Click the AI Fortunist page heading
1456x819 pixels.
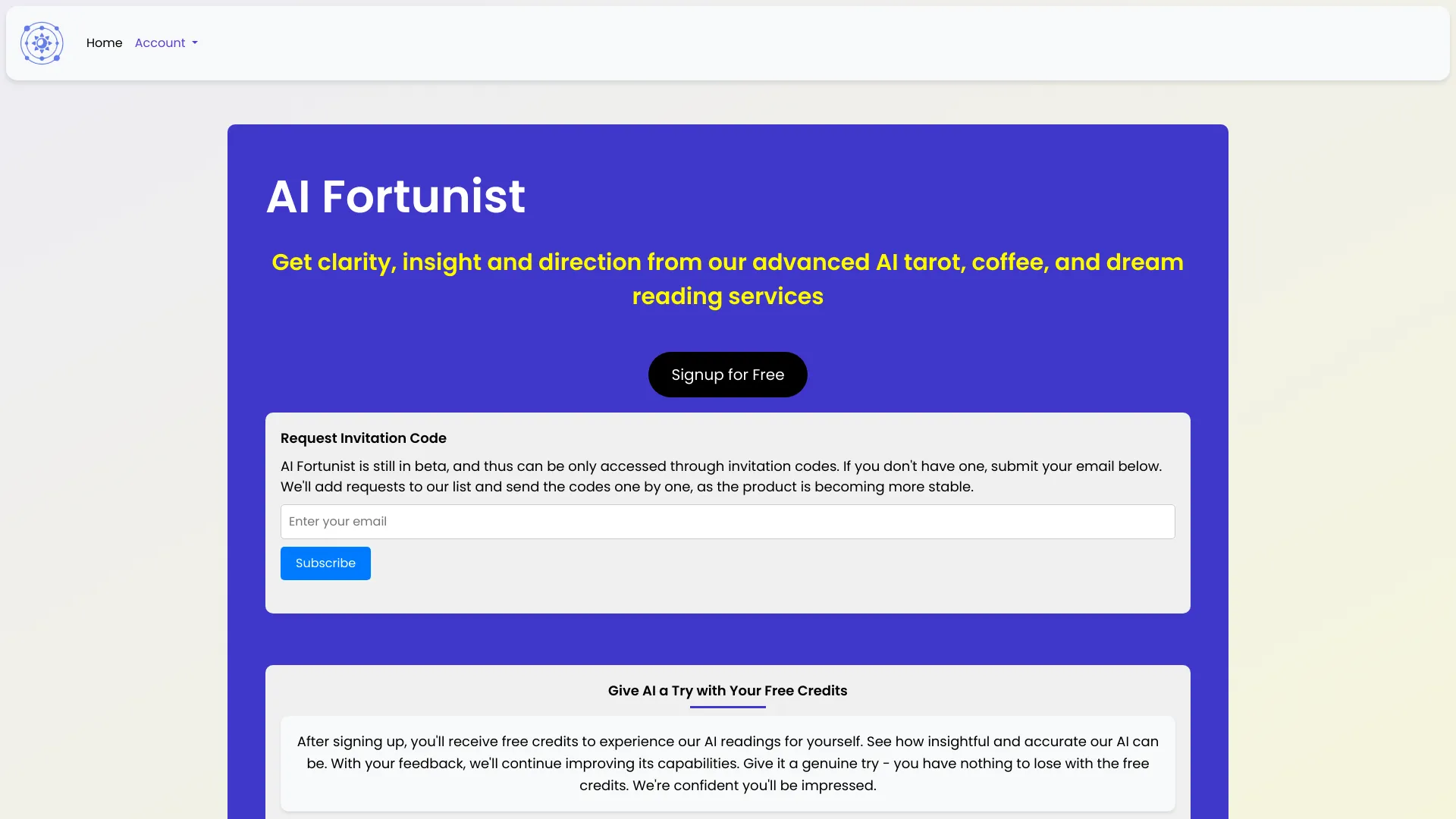tap(395, 196)
